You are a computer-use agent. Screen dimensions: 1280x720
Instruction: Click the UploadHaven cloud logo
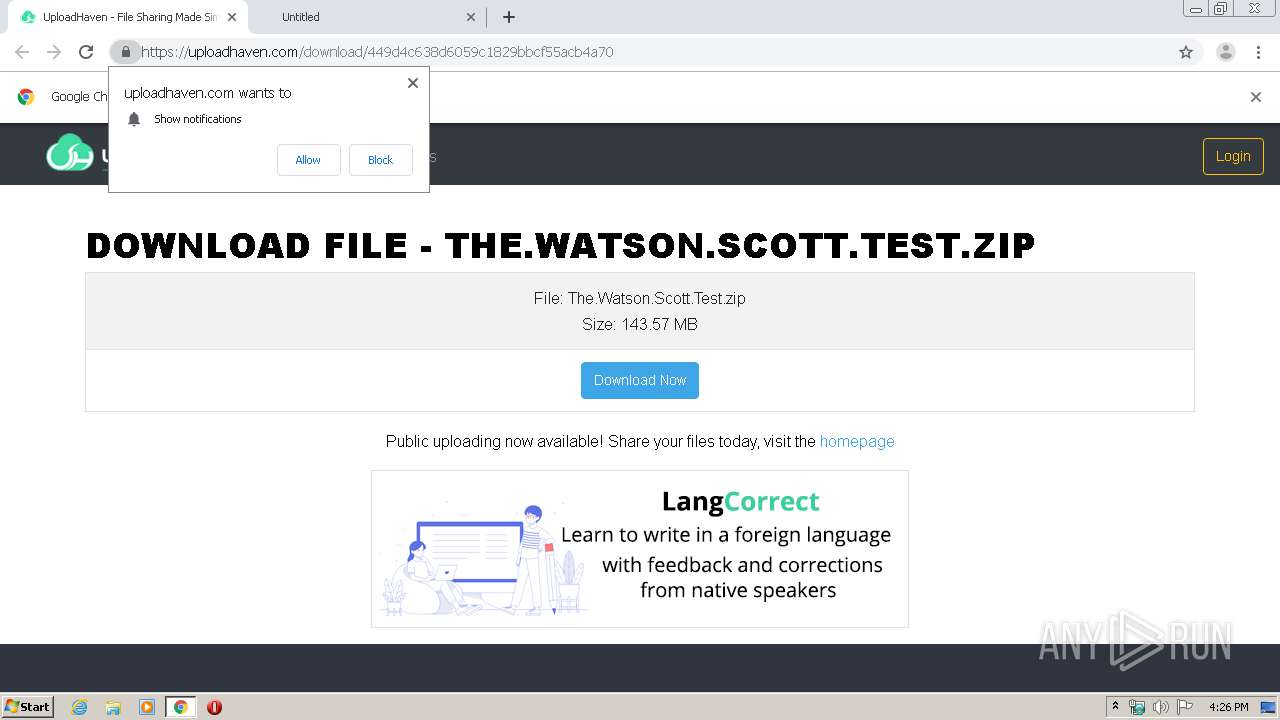coord(70,153)
